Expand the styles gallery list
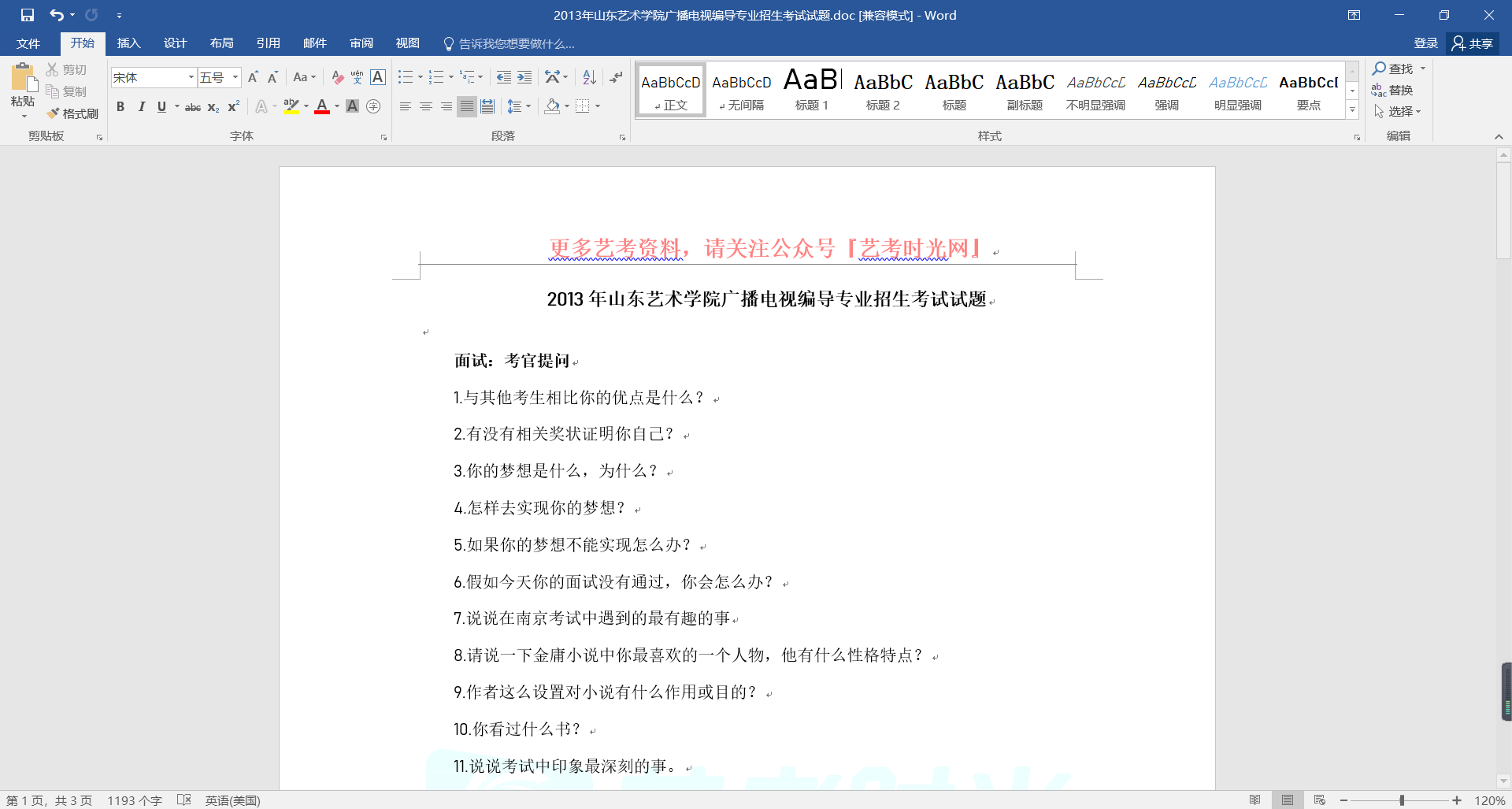Viewport: 1512px width, 809px height. [x=1352, y=110]
